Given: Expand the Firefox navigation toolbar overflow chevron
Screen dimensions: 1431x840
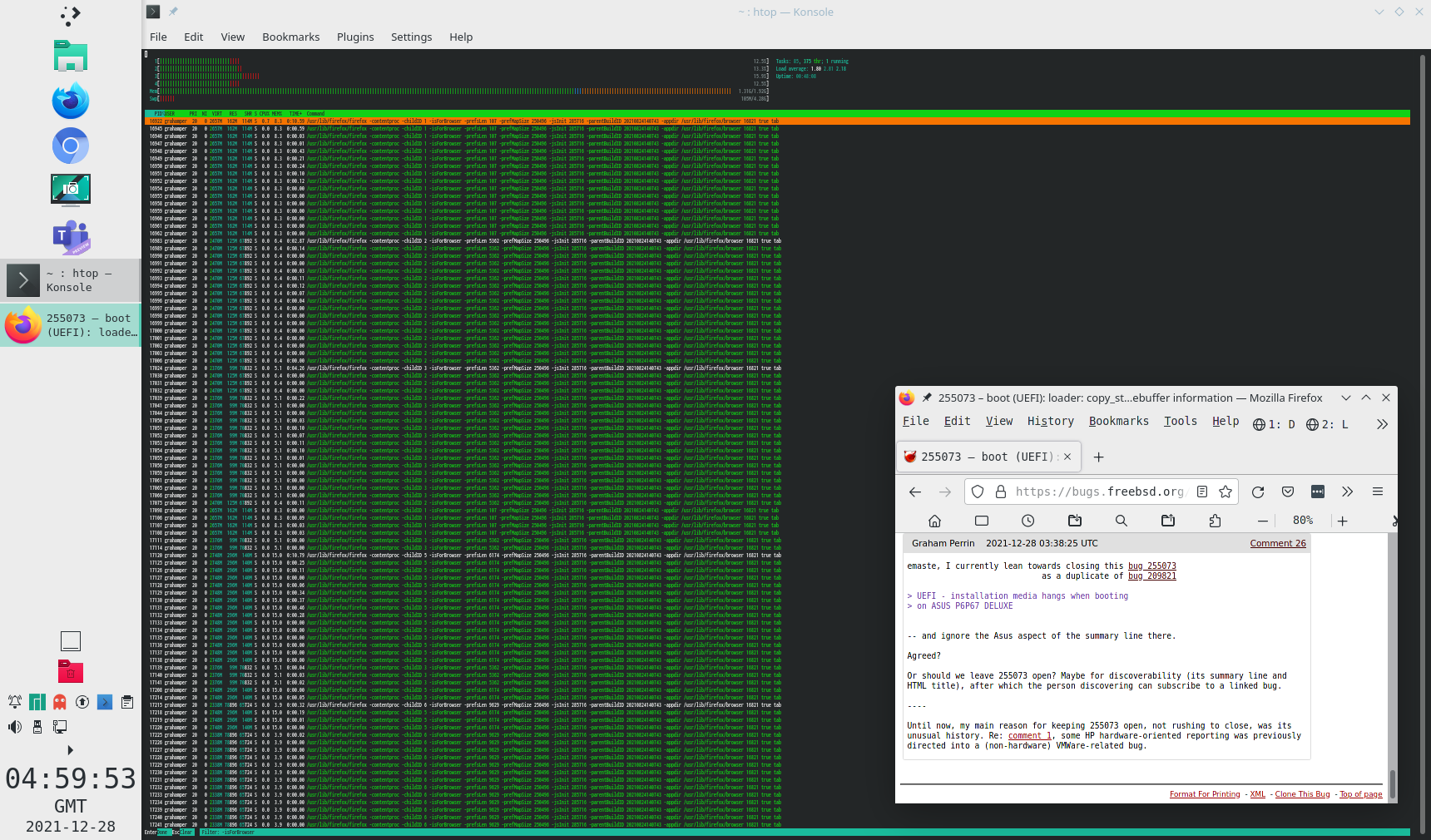Looking at the screenshot, I should click(x=1347, y=492).
